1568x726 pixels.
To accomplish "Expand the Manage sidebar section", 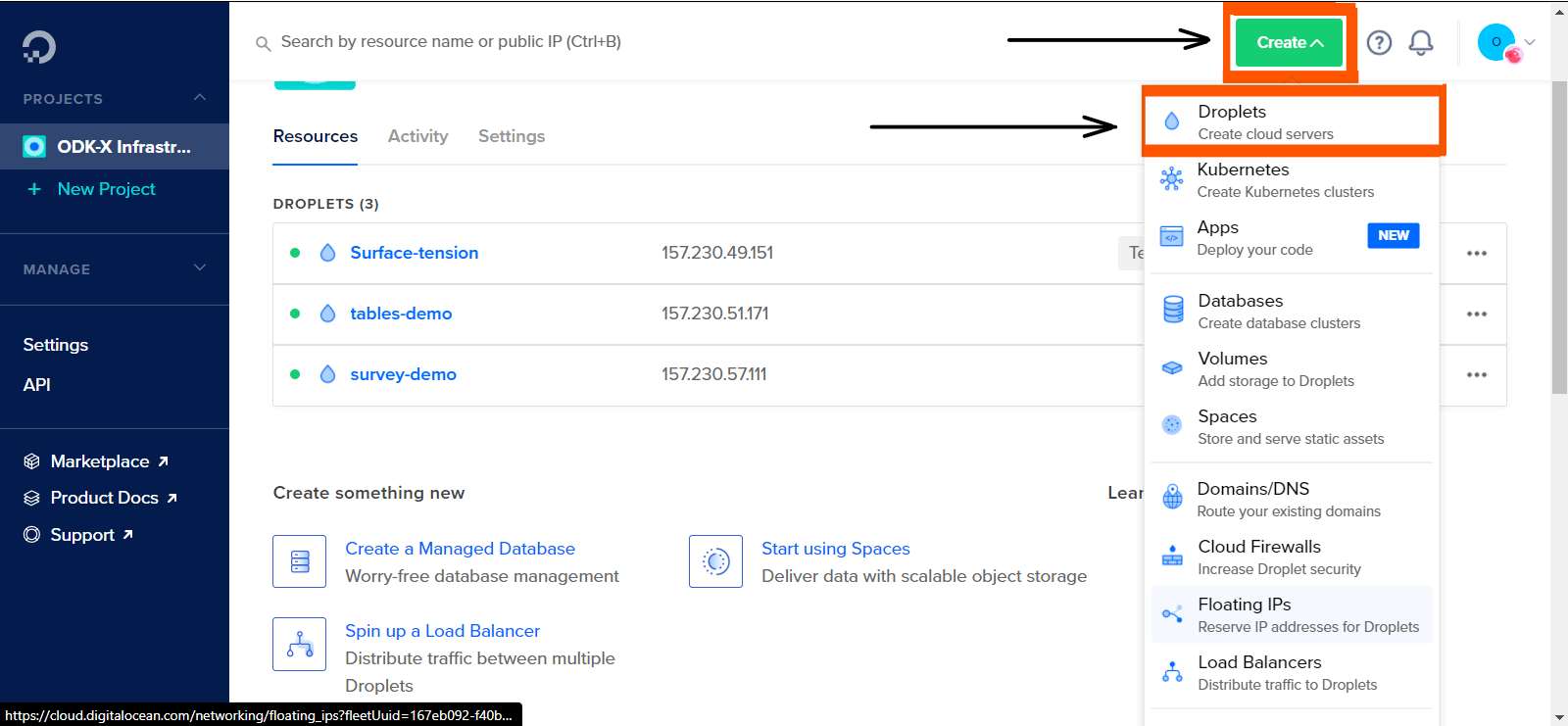I will point(200,267).
